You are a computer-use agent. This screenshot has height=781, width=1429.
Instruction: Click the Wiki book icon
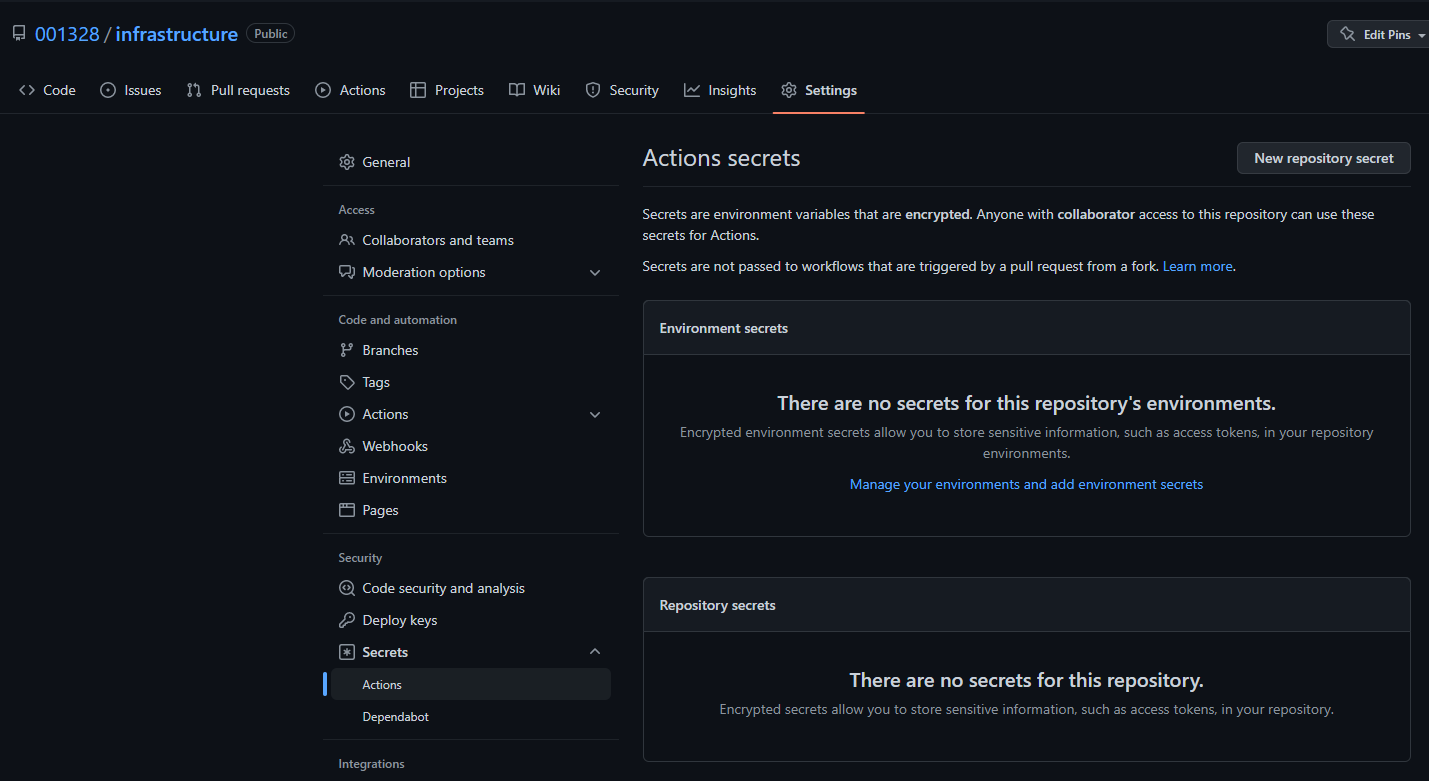pos(517,90)
